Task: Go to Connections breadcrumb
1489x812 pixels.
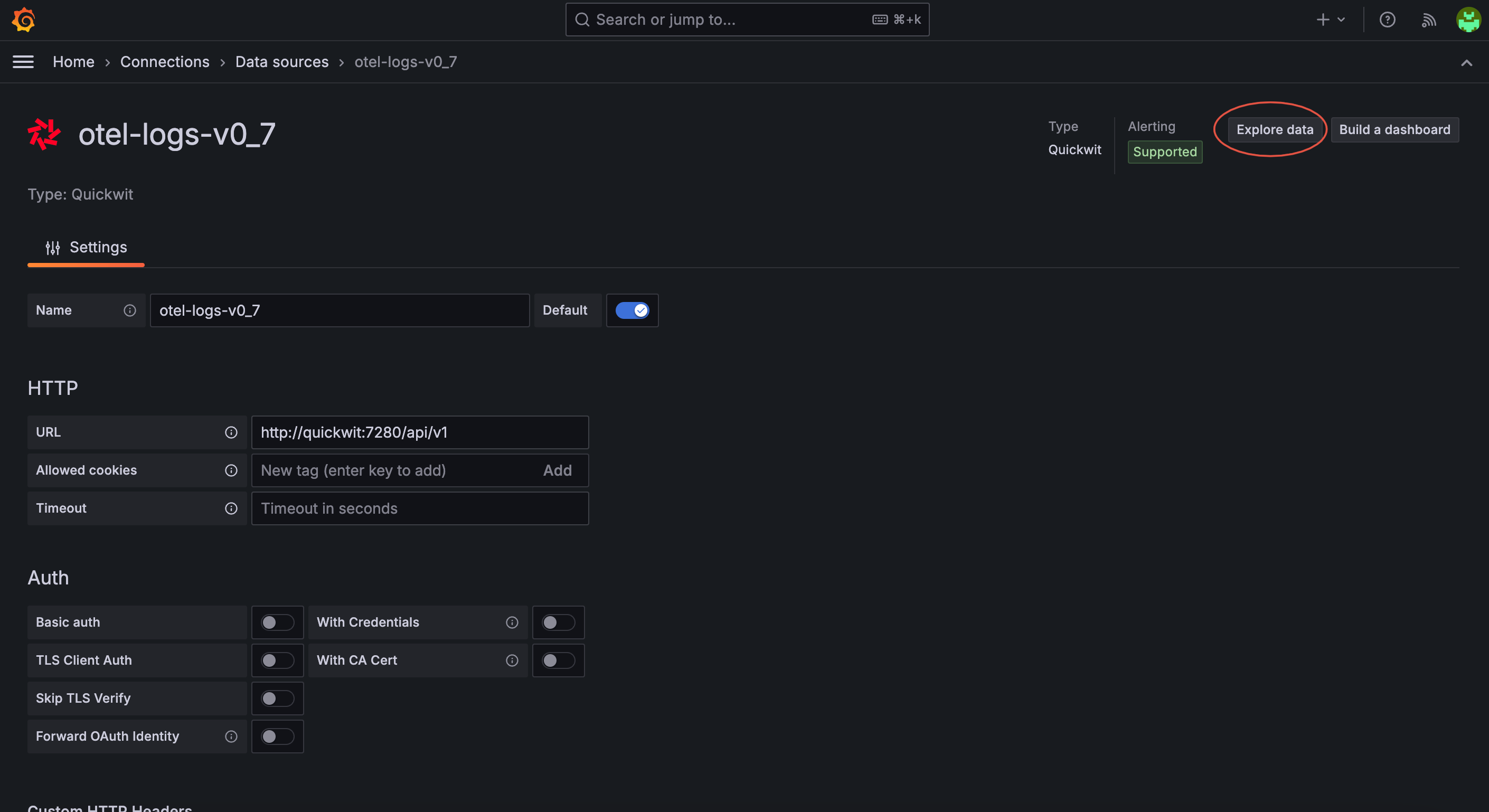Action: (x=165, y=62)
